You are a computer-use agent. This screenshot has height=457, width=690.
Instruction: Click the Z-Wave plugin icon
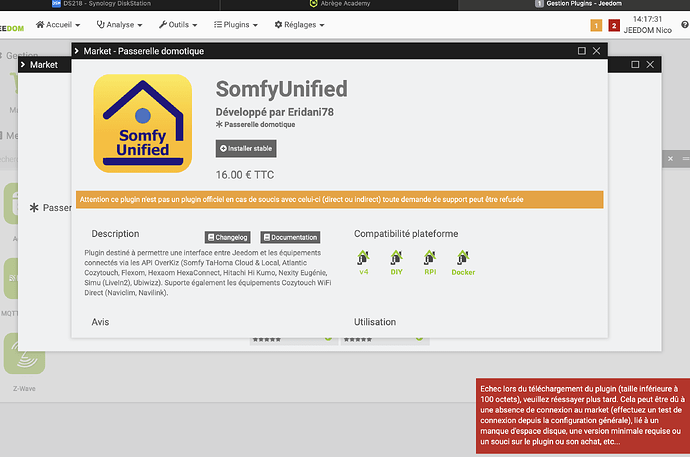(x=24, y=354)
